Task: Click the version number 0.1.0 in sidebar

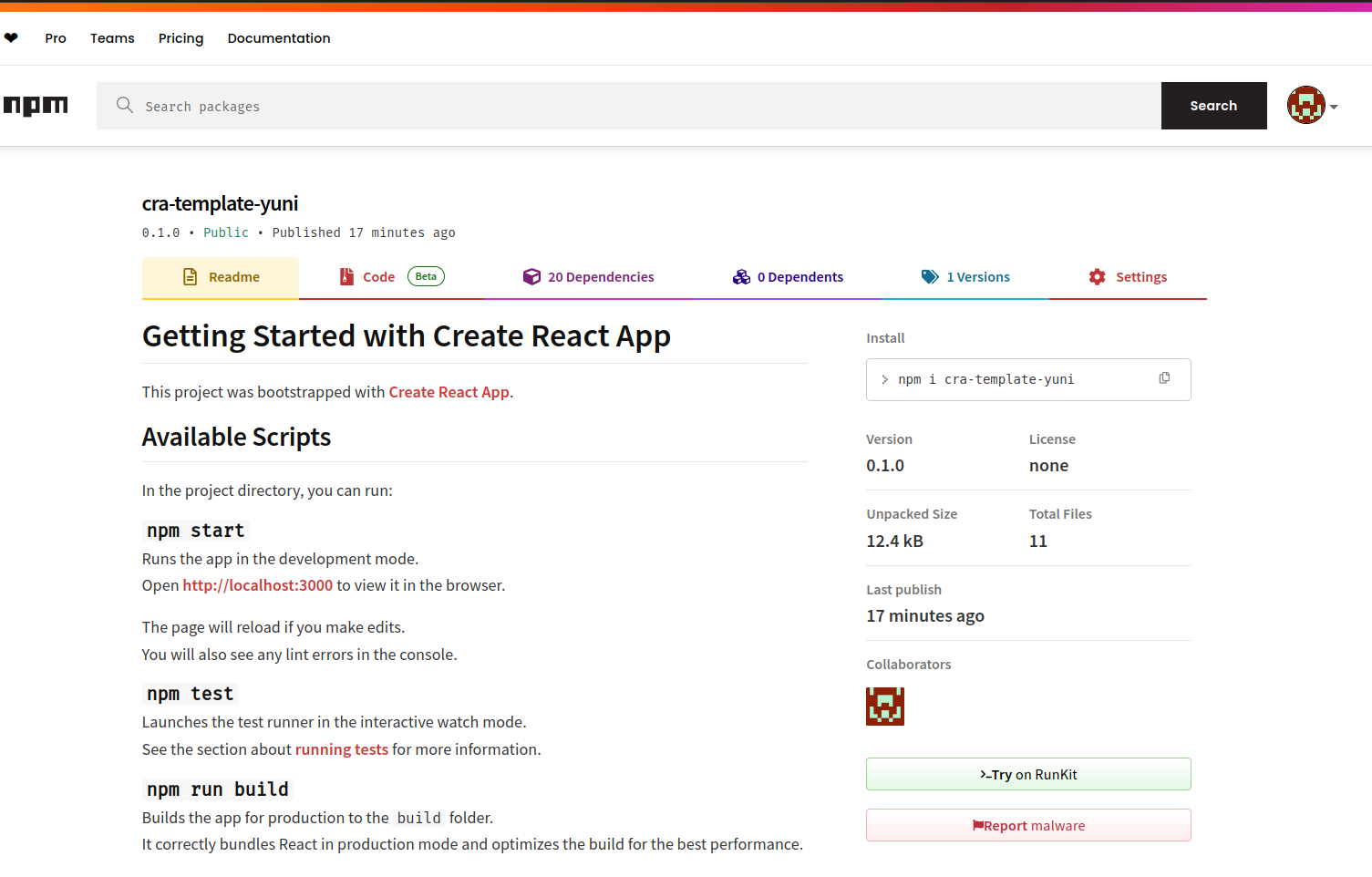Action: (885, 466)
